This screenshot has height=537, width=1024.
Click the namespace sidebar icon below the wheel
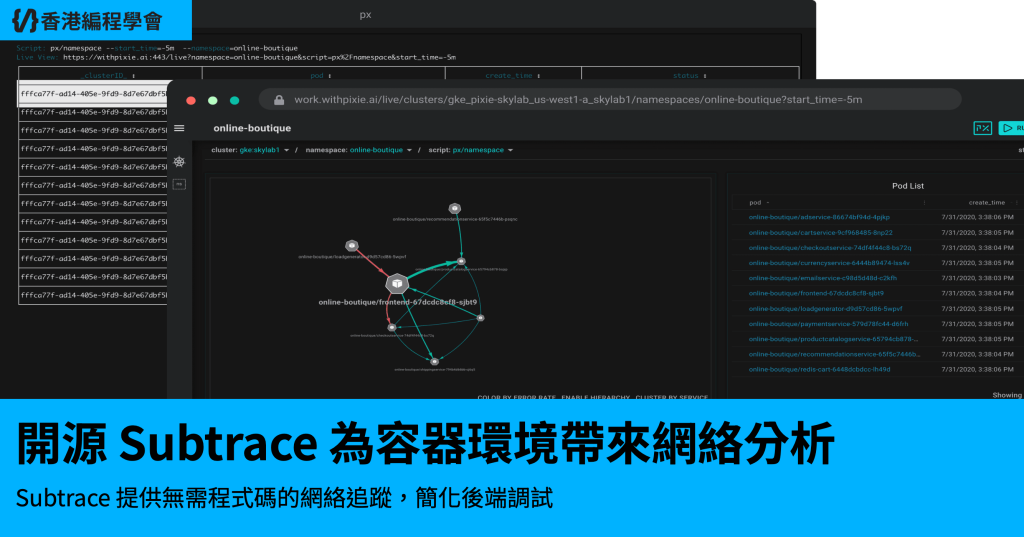(179, 184)
